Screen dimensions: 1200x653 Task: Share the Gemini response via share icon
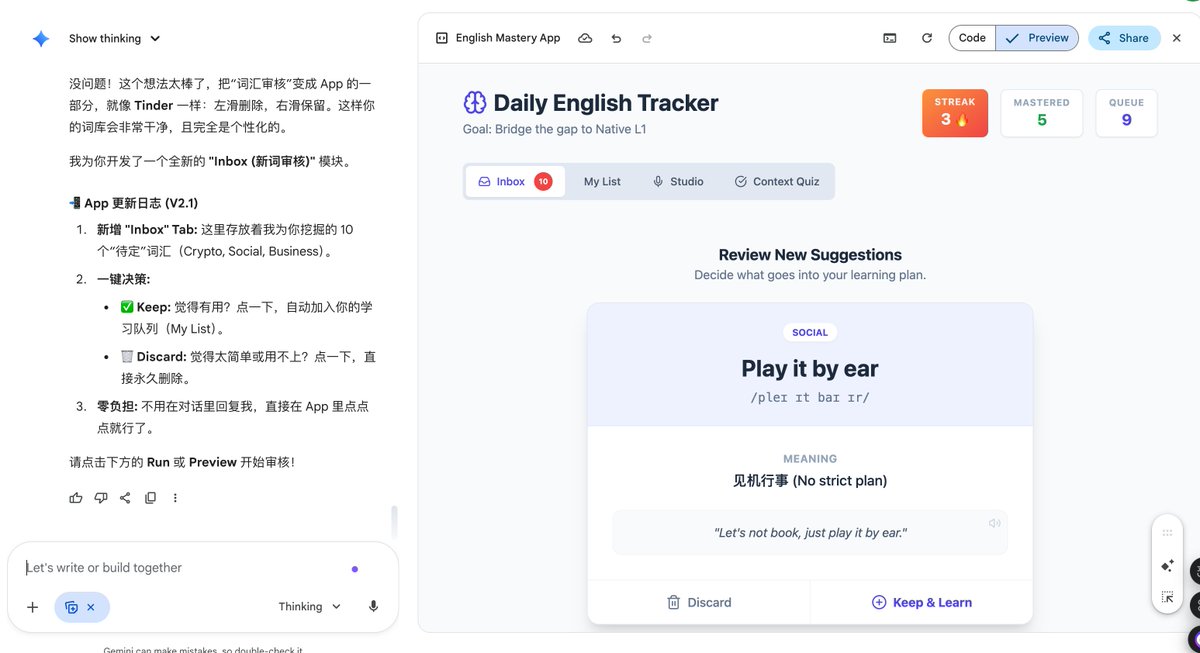125,498
